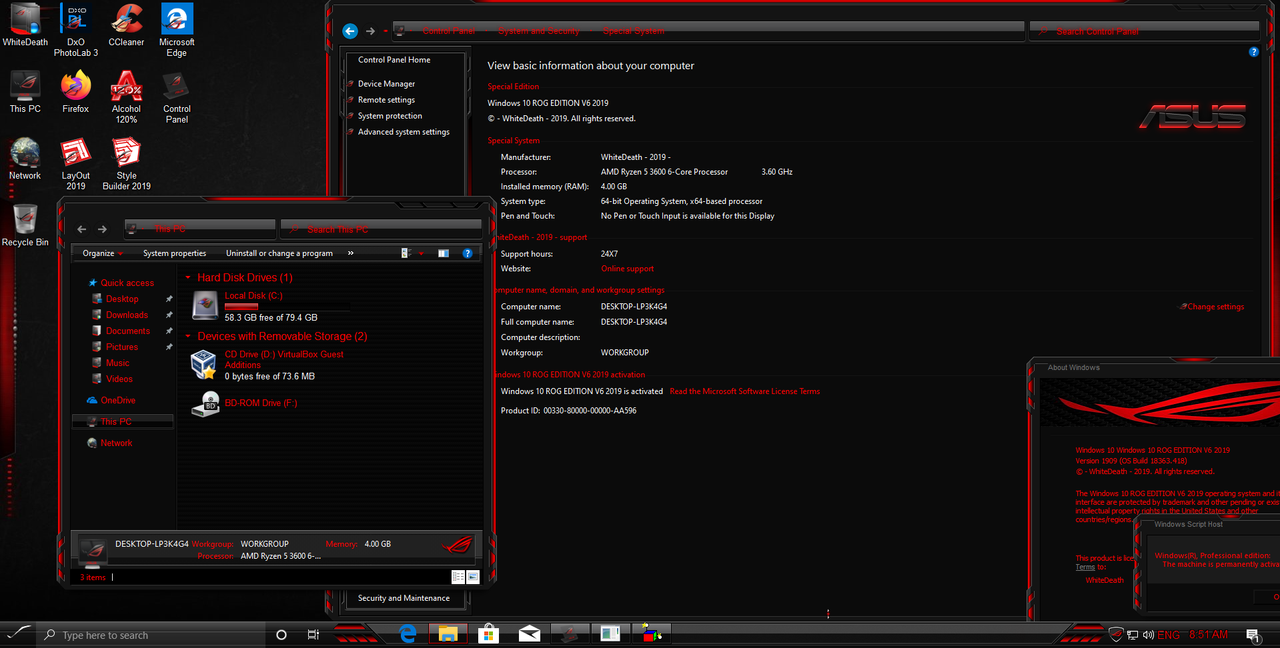
Task: Select the VirtualBox Guest Additions CD drive icon
Action: pyautogui.click(x=204, y=365)
